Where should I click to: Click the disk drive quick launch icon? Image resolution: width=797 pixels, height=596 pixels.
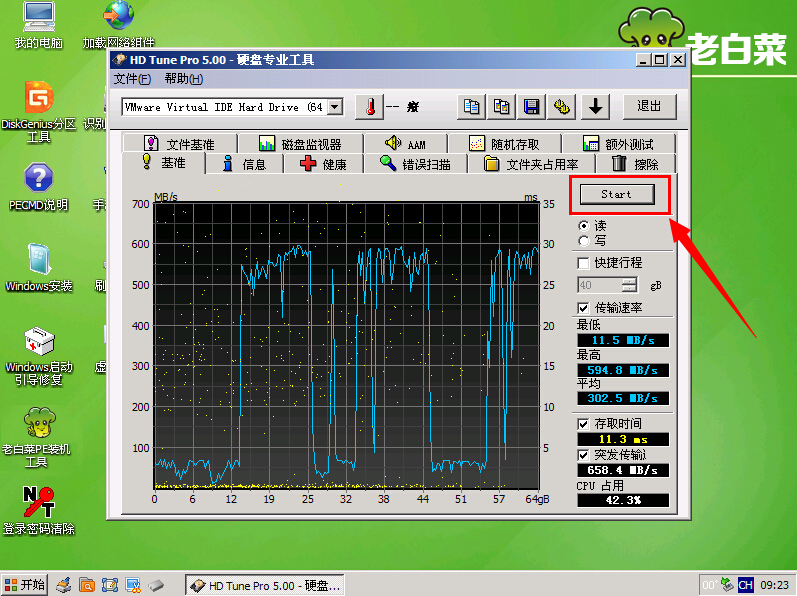pyautogui.click(x=157, y=585)
